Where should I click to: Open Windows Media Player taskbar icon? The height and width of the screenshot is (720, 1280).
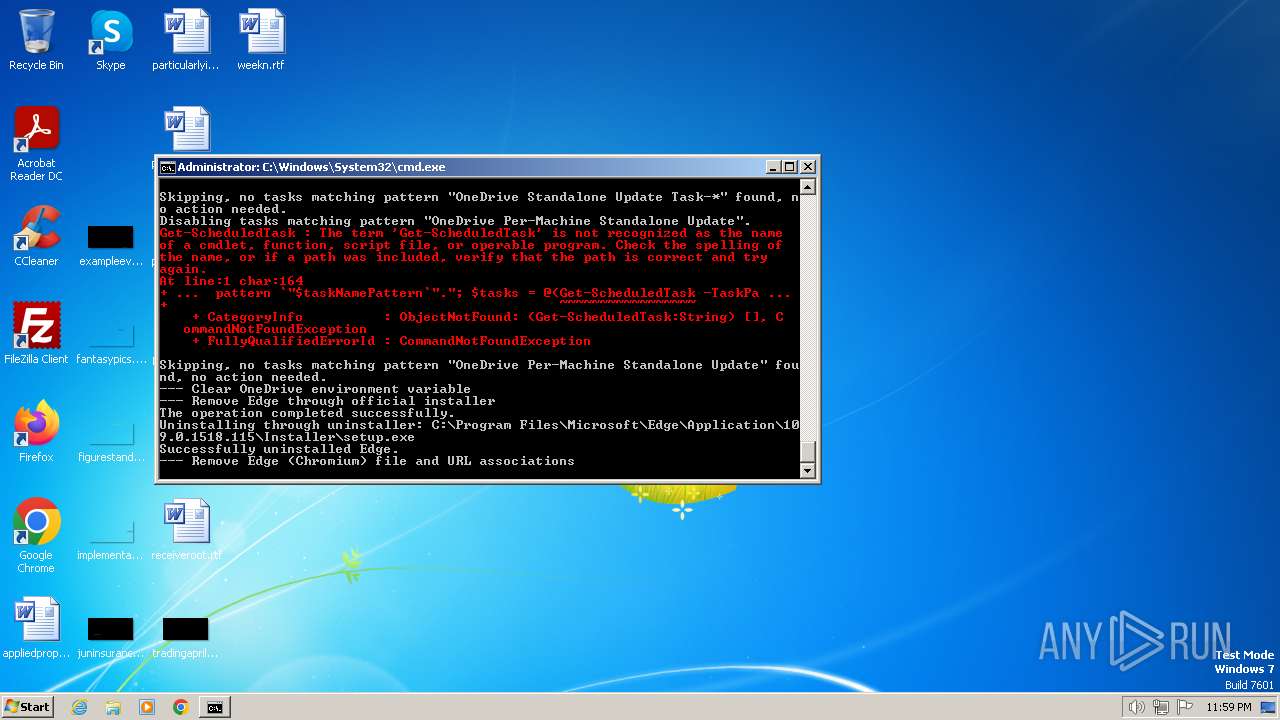(x=147, y=707)
